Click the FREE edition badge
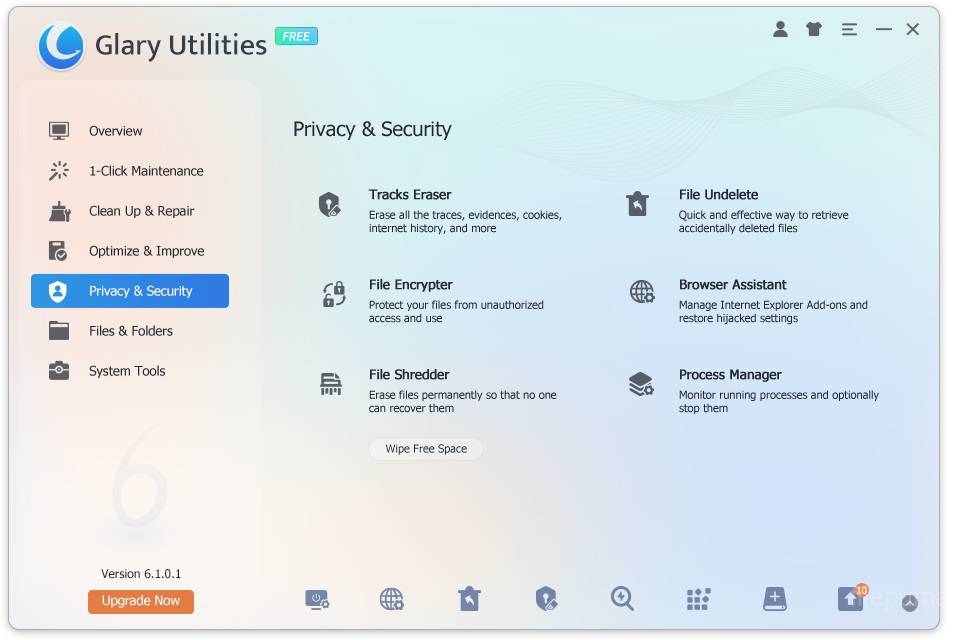The height and width of the screenshot is (640, 960). click(x=296, y=37)
